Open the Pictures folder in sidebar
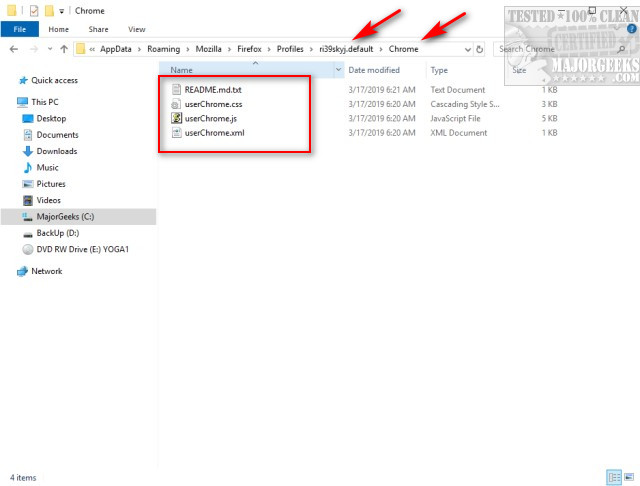The image size is (640, 486). (51, 184)
